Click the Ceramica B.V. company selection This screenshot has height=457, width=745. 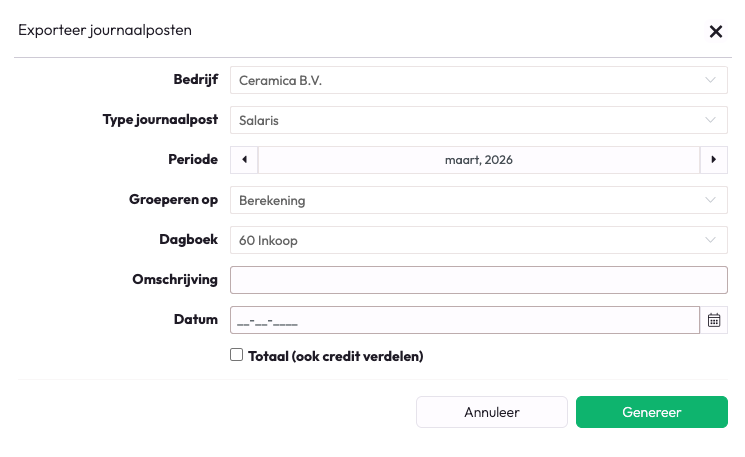pyautogui.click(x=280, y=80)
